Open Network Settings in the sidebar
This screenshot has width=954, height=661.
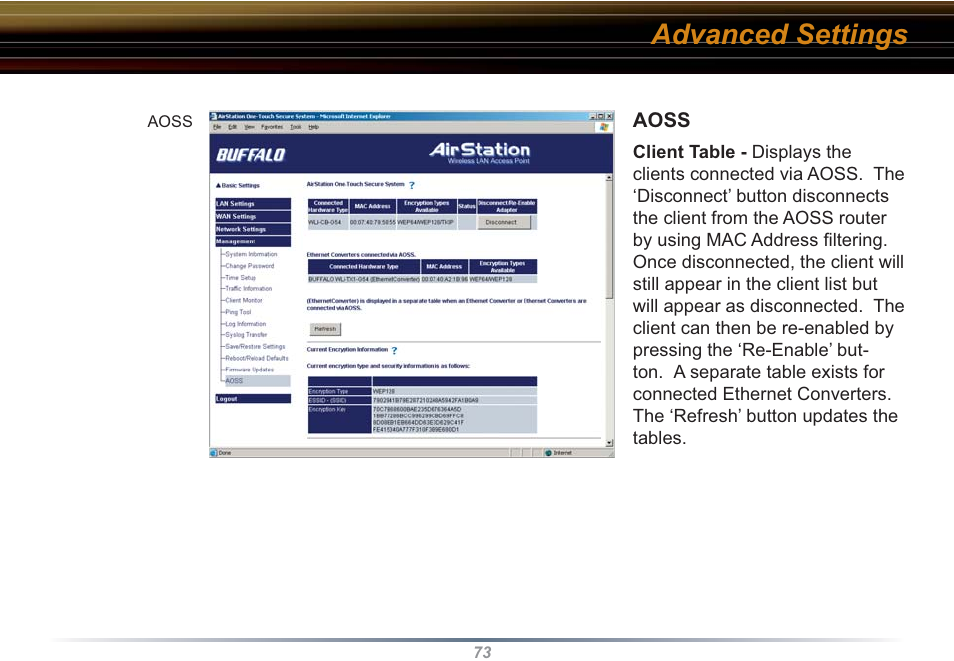[253, 229]
